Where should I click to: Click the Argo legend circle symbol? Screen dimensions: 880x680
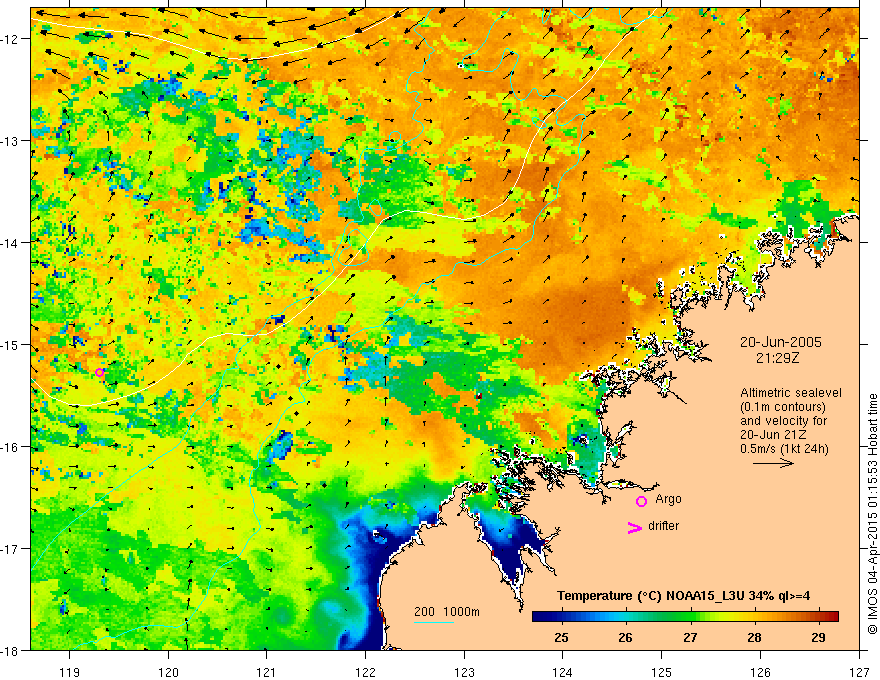tap(641, 501)
